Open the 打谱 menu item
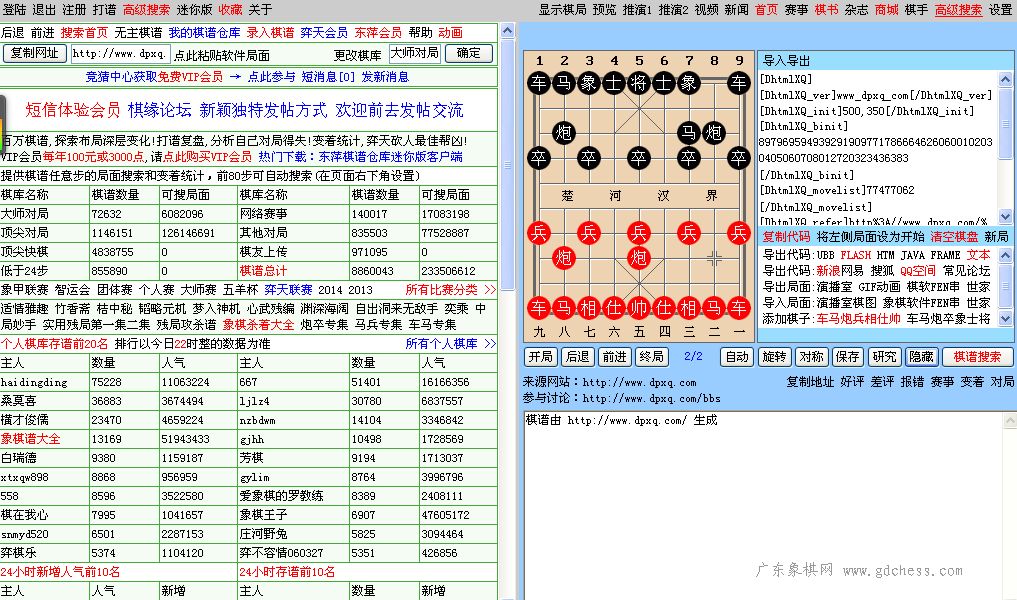 (104, 10)
